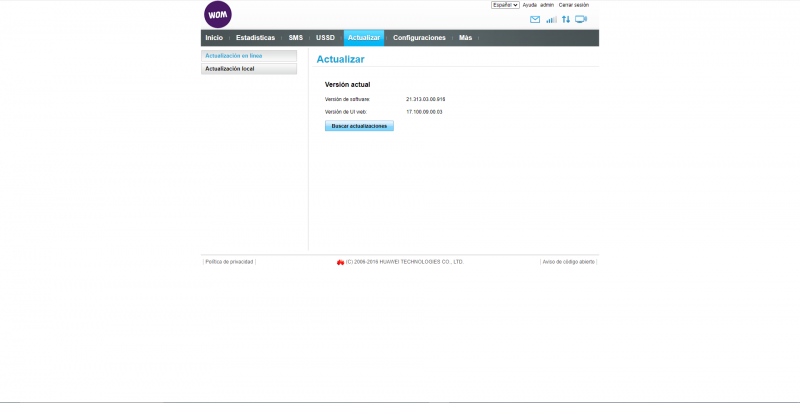
Task: Select the Actualizar tab
Action: (x=364, y=38)
